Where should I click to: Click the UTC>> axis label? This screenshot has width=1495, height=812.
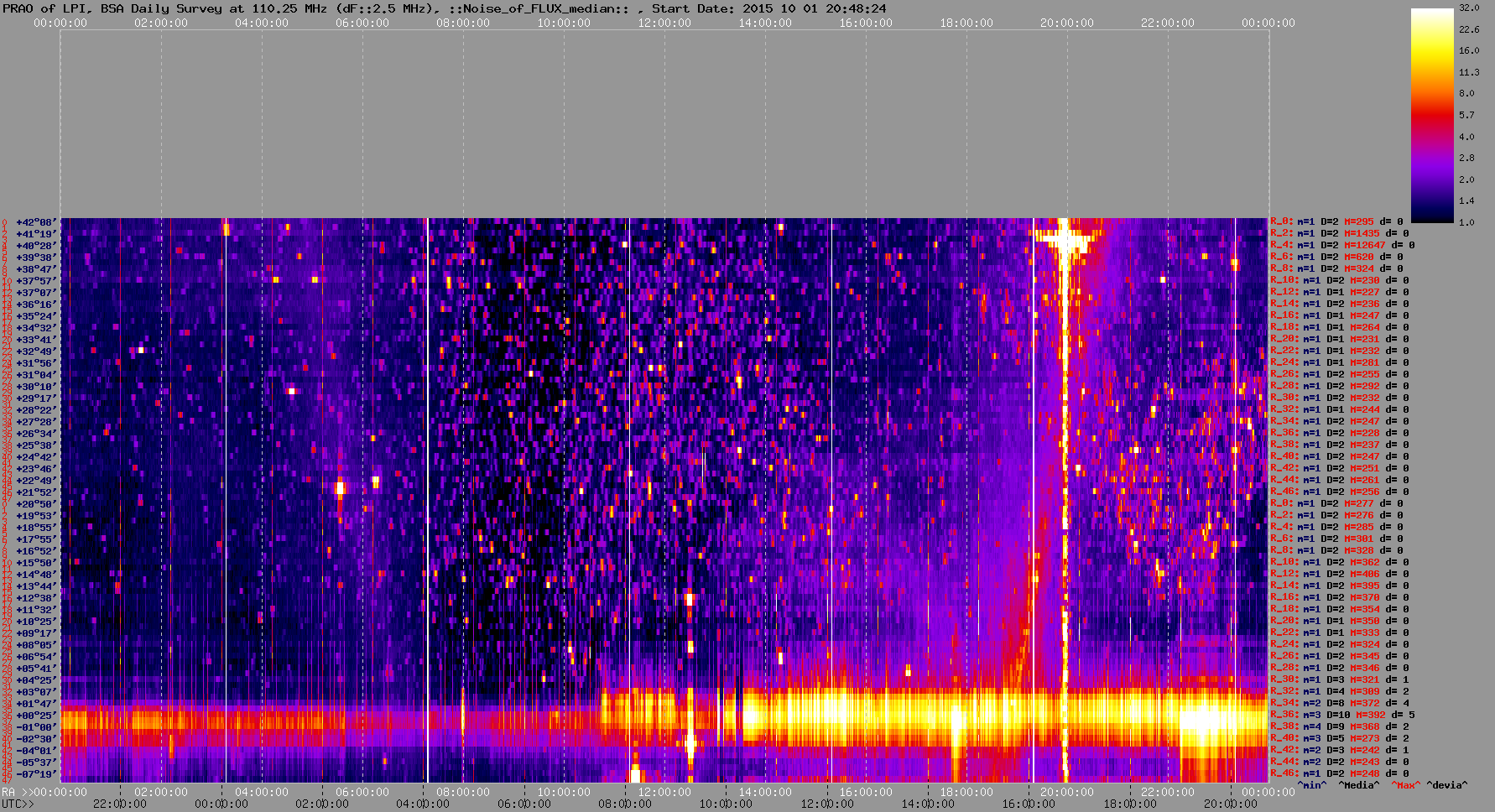(18, 804)
